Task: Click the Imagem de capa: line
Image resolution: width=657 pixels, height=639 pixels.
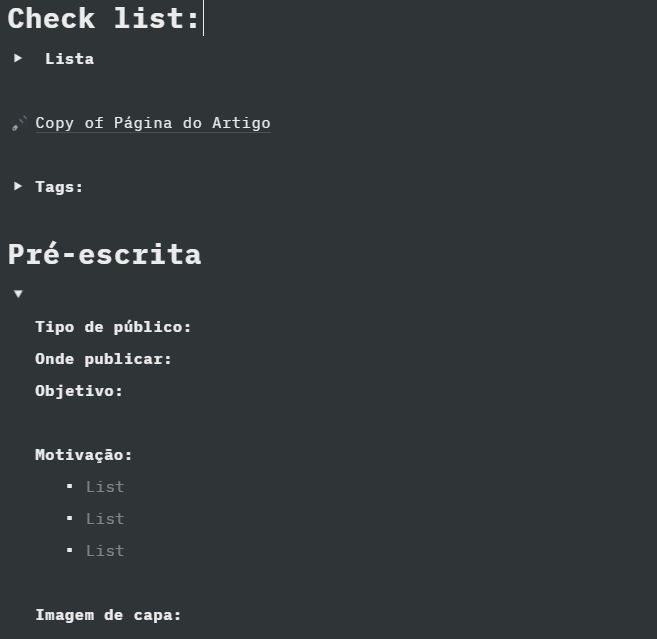Action: pos(108,615)
